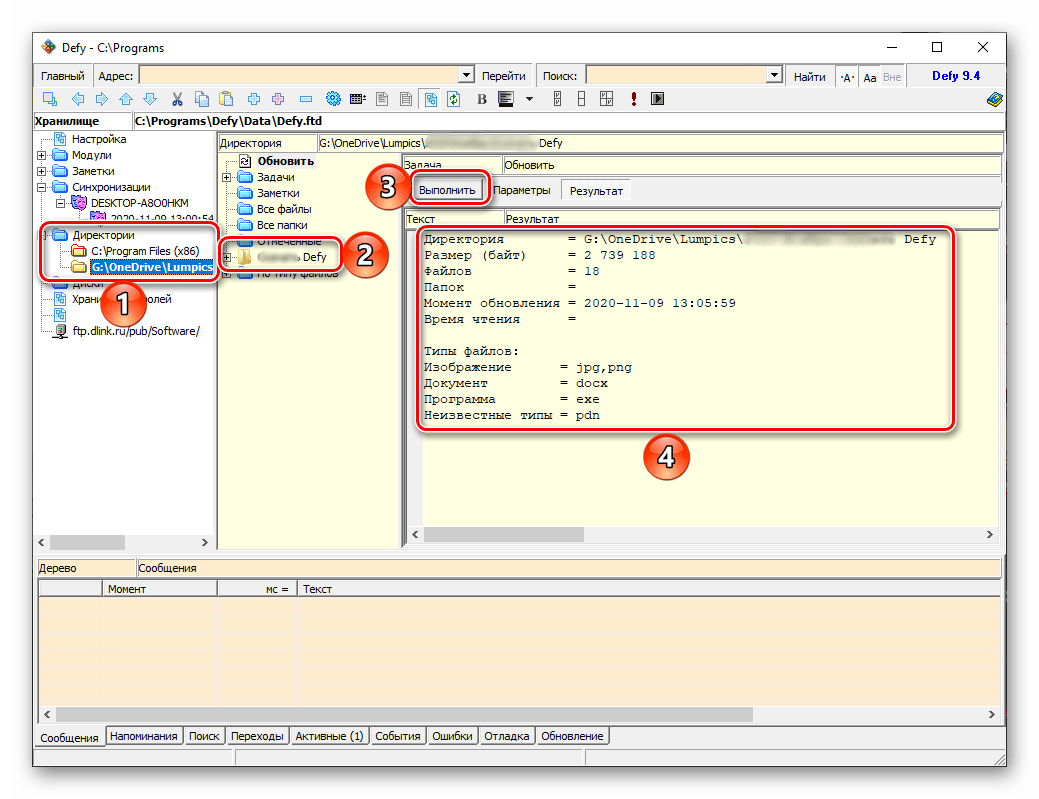Toggle the Aa case-sensitive search option
Image resolution: width=1039 pixels, height=799 pixels.
point(869,77)
